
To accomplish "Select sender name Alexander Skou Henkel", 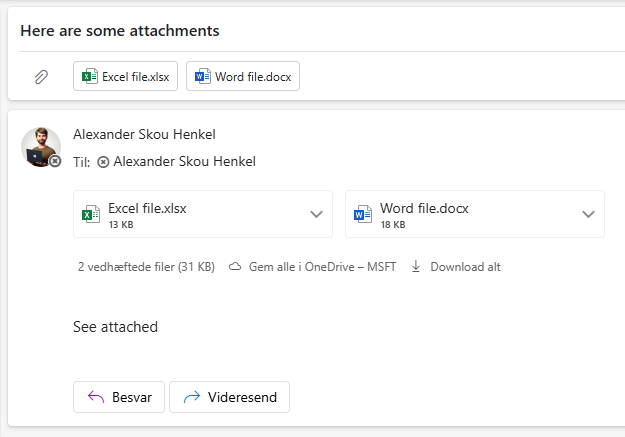I will 144,134.
